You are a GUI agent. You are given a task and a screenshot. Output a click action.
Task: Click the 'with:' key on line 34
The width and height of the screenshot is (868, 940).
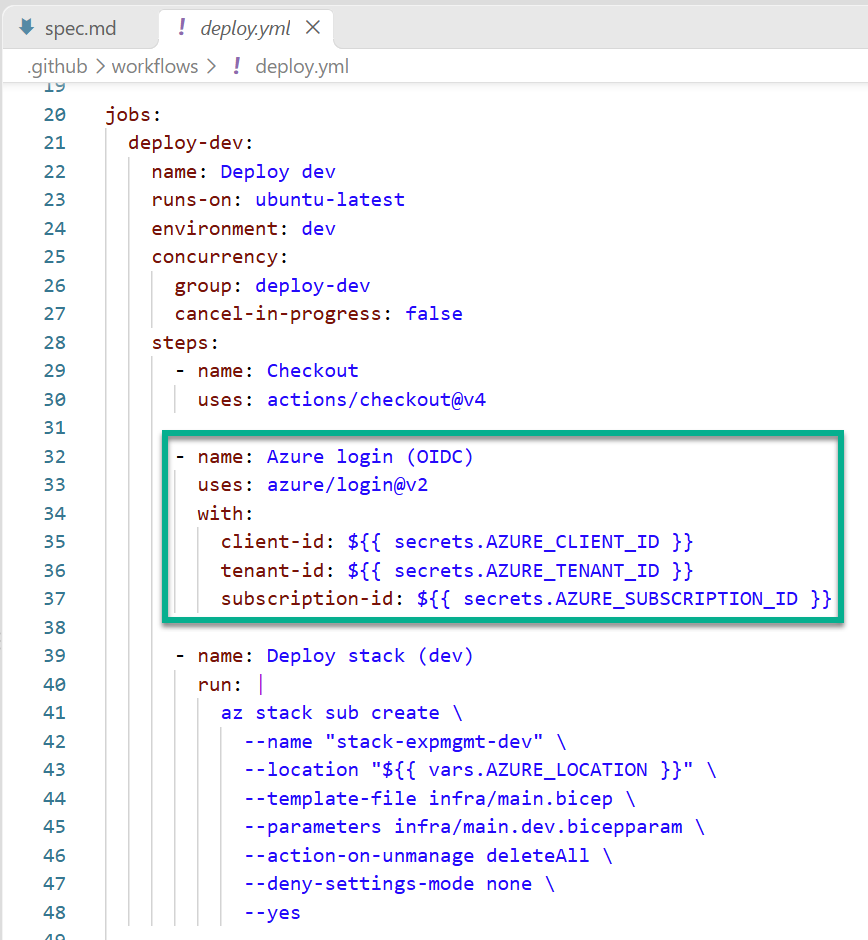[x=225, y=514]
